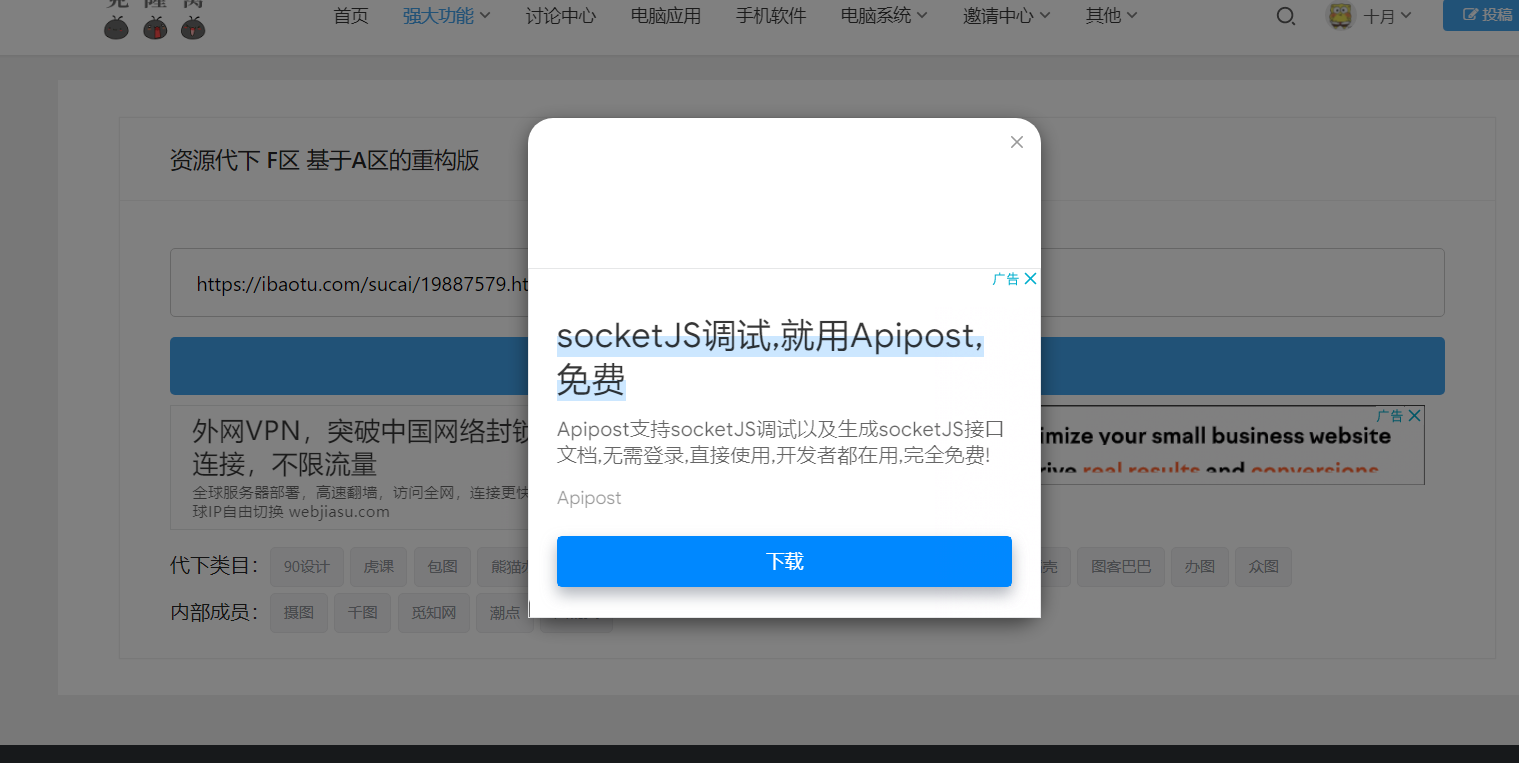Select the 图客巴巴 category tag
The width and height of the screenshot is (1519, 763).
pyautogui.click(x=1121, y=567)
